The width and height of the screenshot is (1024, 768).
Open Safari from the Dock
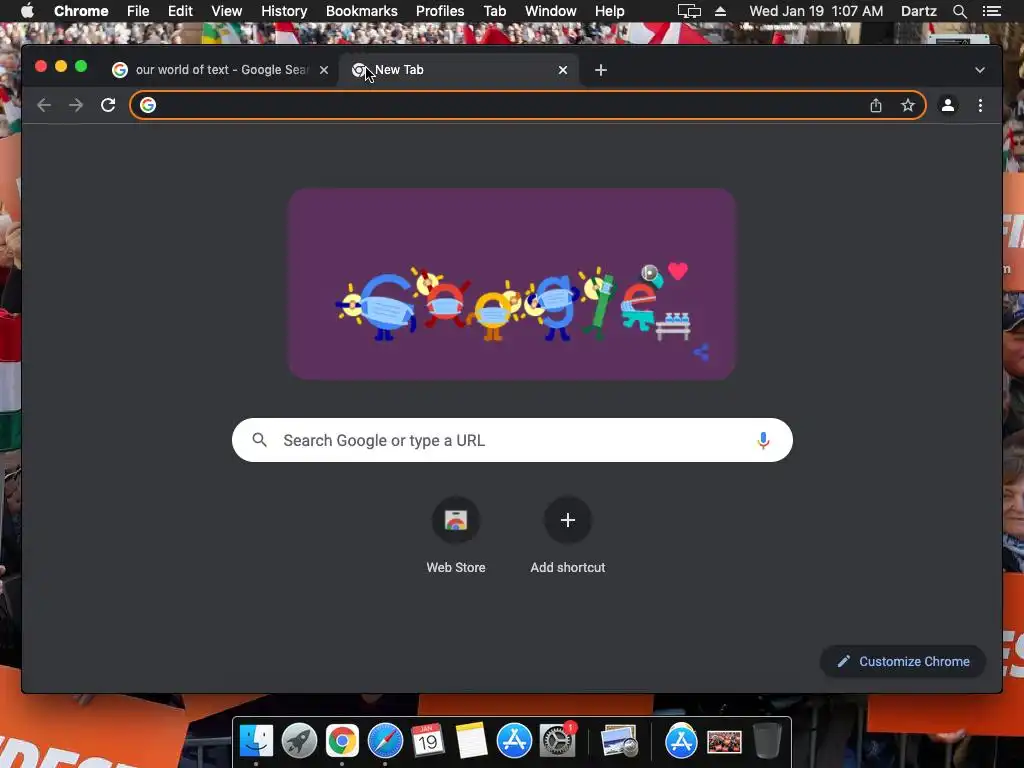[x=385, y=741]
